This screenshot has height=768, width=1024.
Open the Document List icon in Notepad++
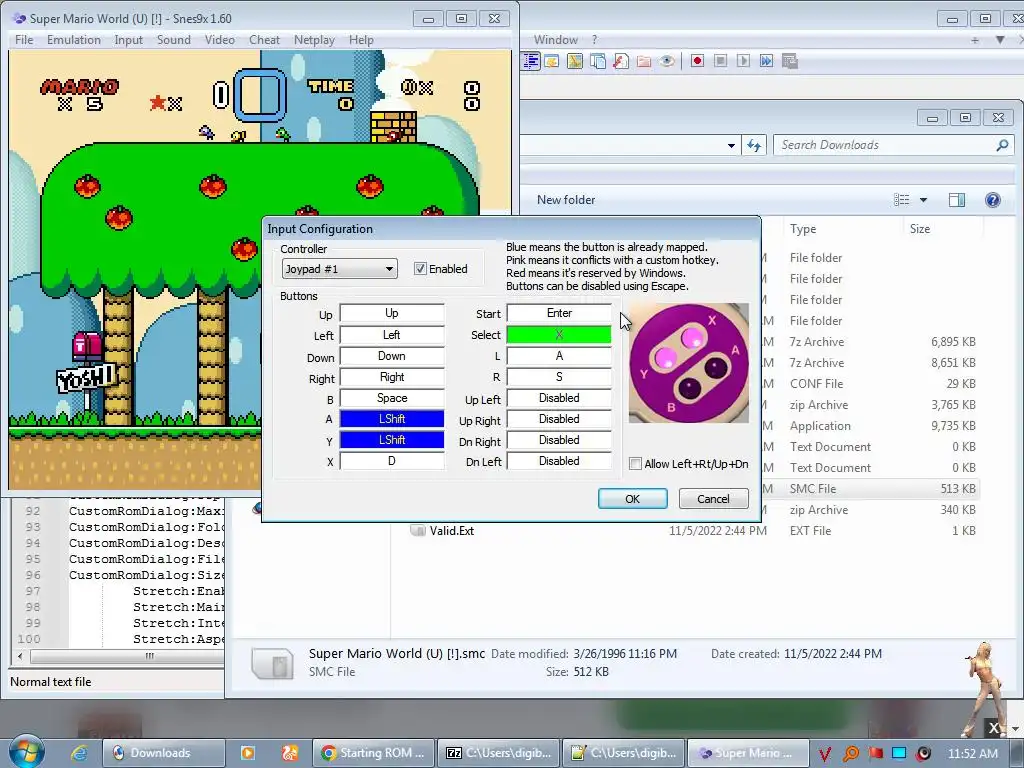coord(598,61)
